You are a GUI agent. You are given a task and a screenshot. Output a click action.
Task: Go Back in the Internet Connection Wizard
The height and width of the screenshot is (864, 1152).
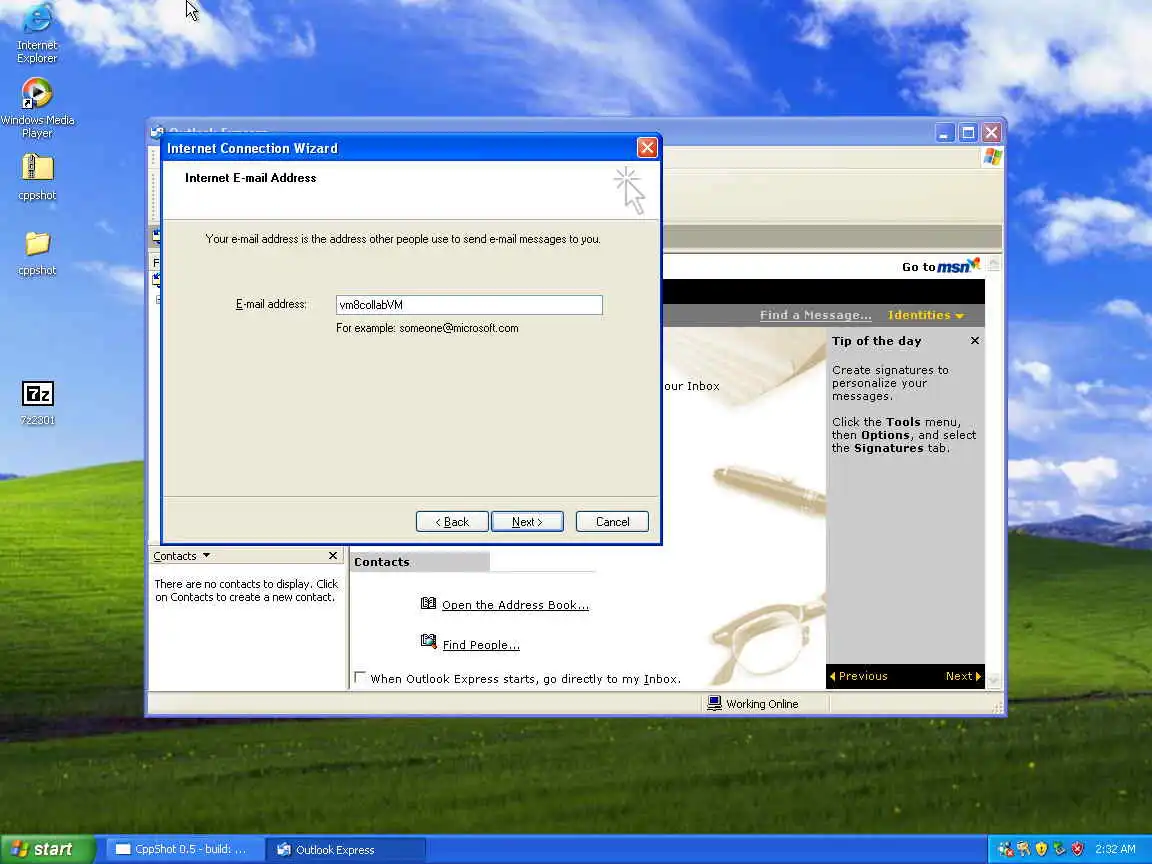pyautogui.click(x=452, y=522)
